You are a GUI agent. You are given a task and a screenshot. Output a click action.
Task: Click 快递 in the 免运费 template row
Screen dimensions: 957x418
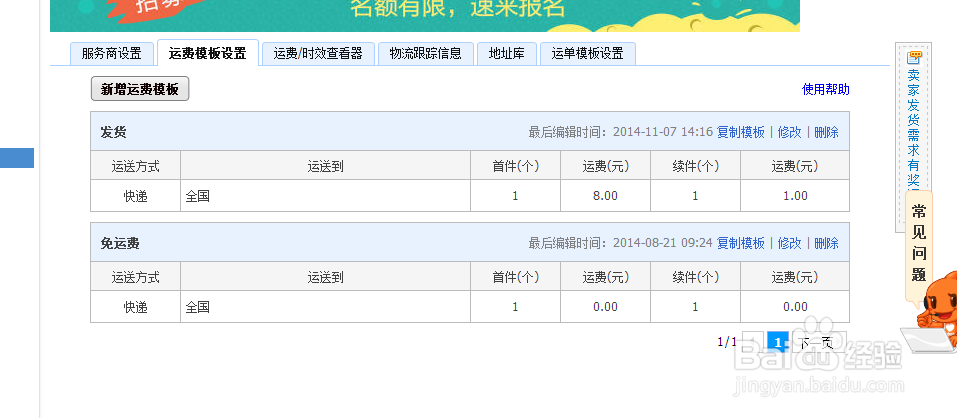pyautogui.click(x=135, y=307)
